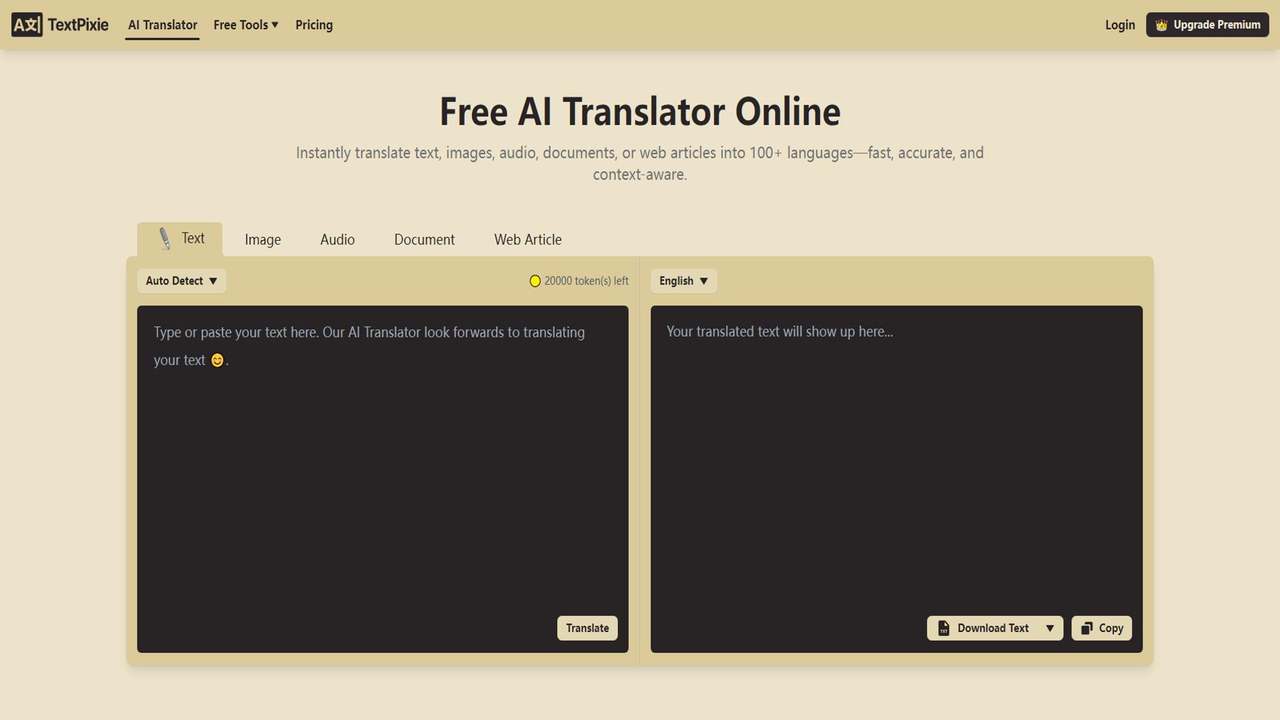The height and width of the screenshot is (720, 1280).
Task: Open the Auto Detect source language dropdown
Action: [x=181, y=281]
